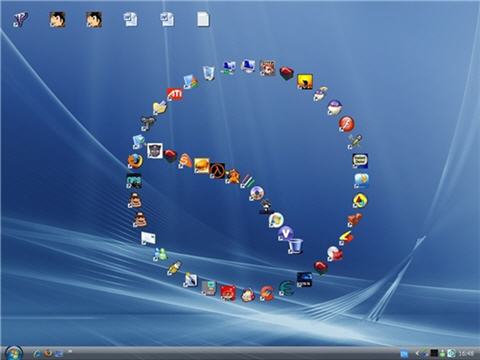Click the purple V sphere icon
The image size is (480, 360).
tap(286, 233)
